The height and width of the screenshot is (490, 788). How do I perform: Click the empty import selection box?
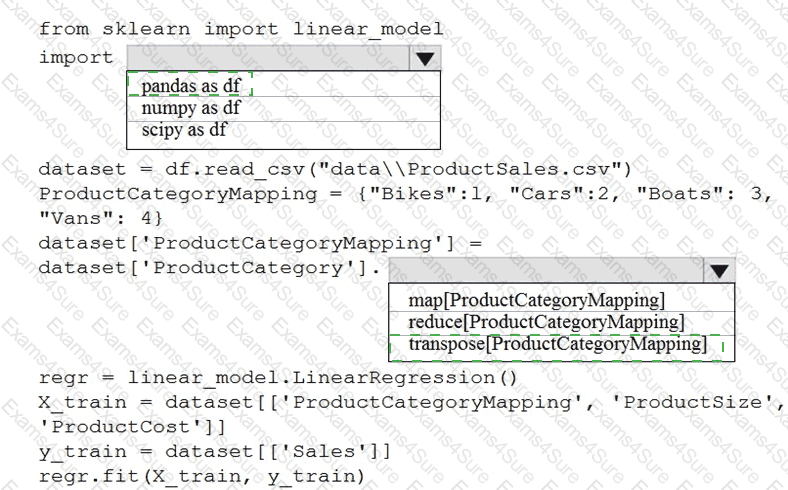click(268, 58)
